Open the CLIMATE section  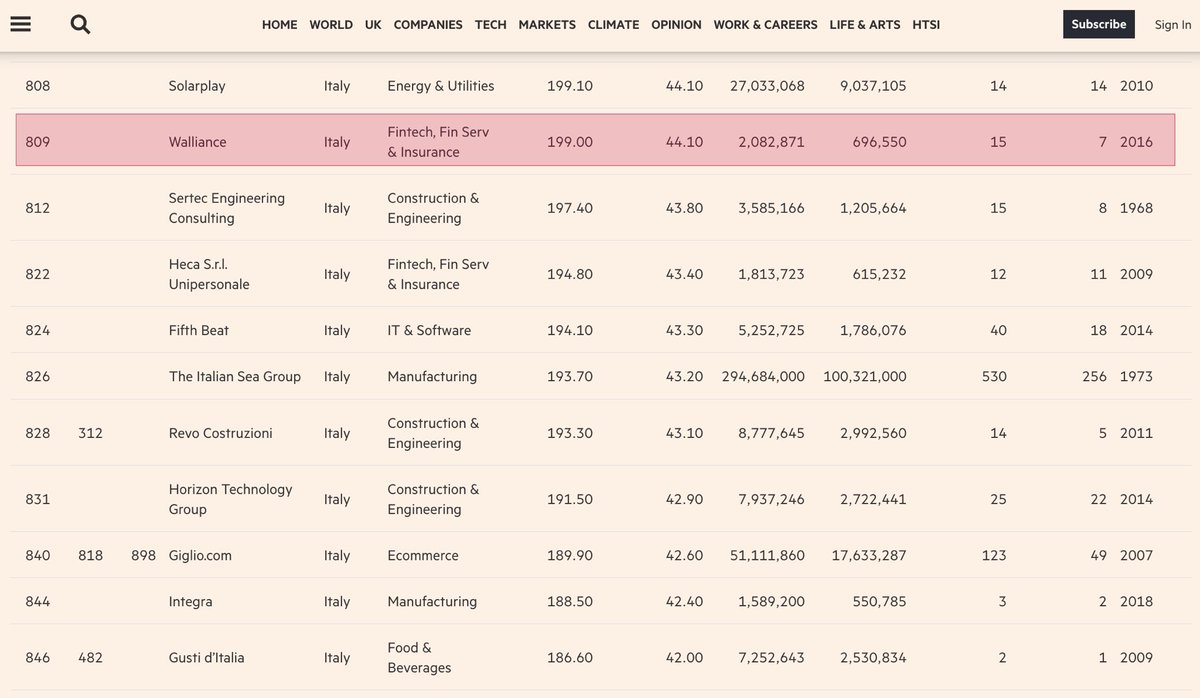click(613, 24)
